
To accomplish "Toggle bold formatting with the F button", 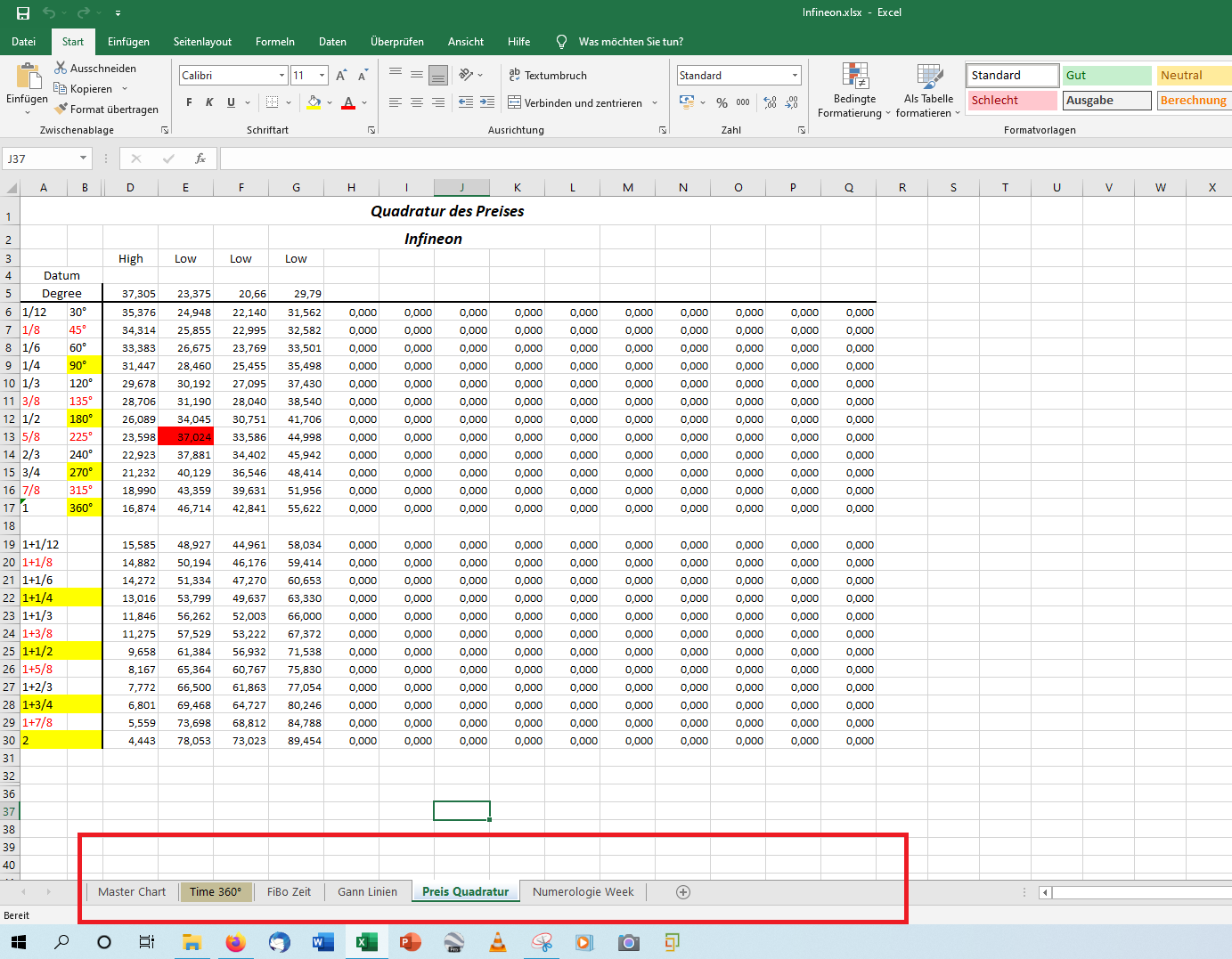I will coord(189,102).
